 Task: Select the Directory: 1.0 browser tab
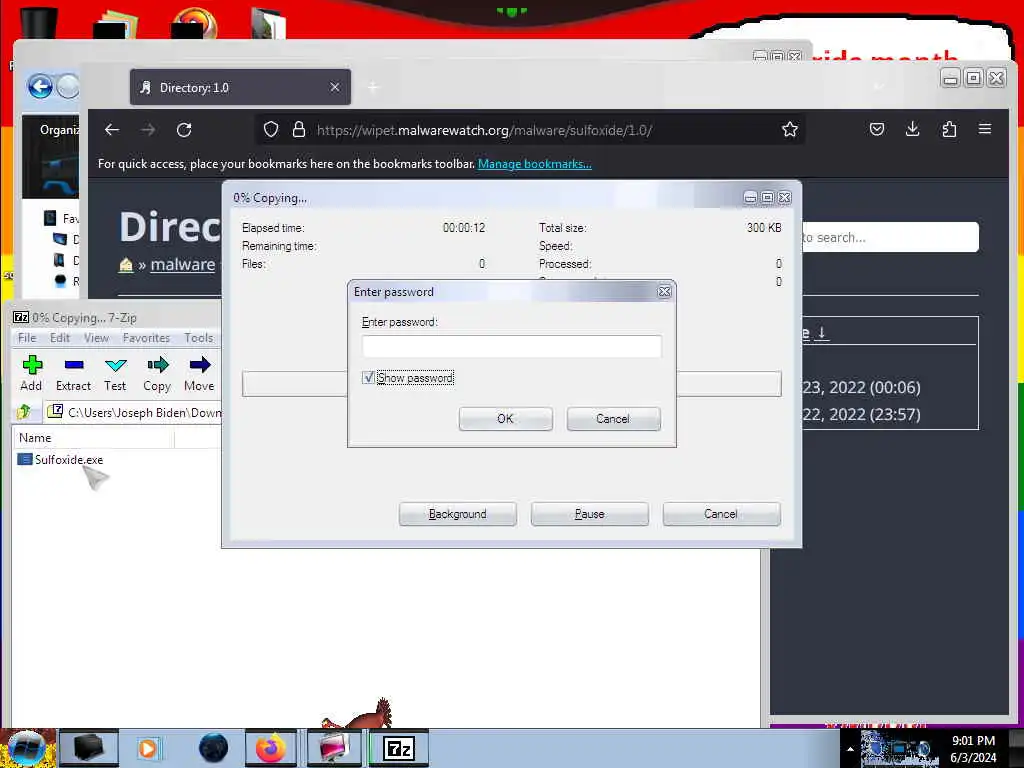(240, 87)
